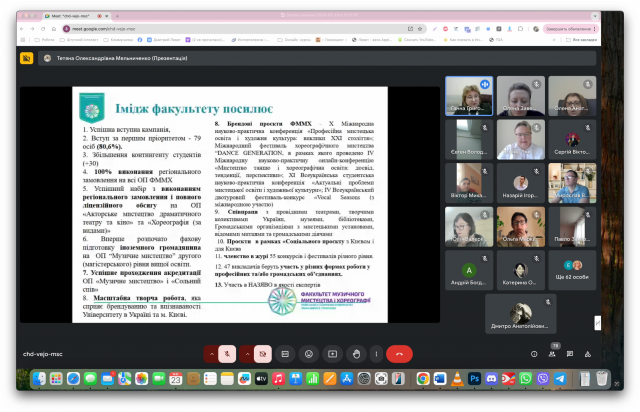The image size is (640, 412).
Task: Raise your hand in the meeting
Action: [x=353, y=353]
